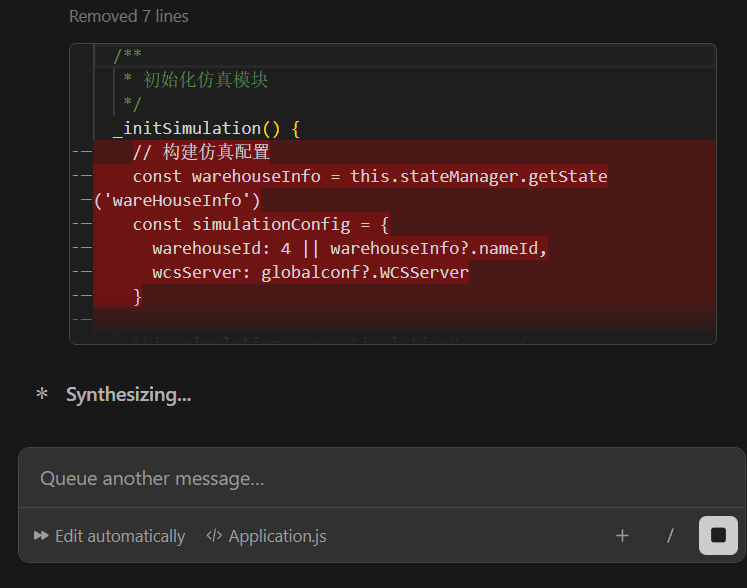
Task: Click the wrapped ('wareHouseInfo') line
Action: tap(177, 200)
